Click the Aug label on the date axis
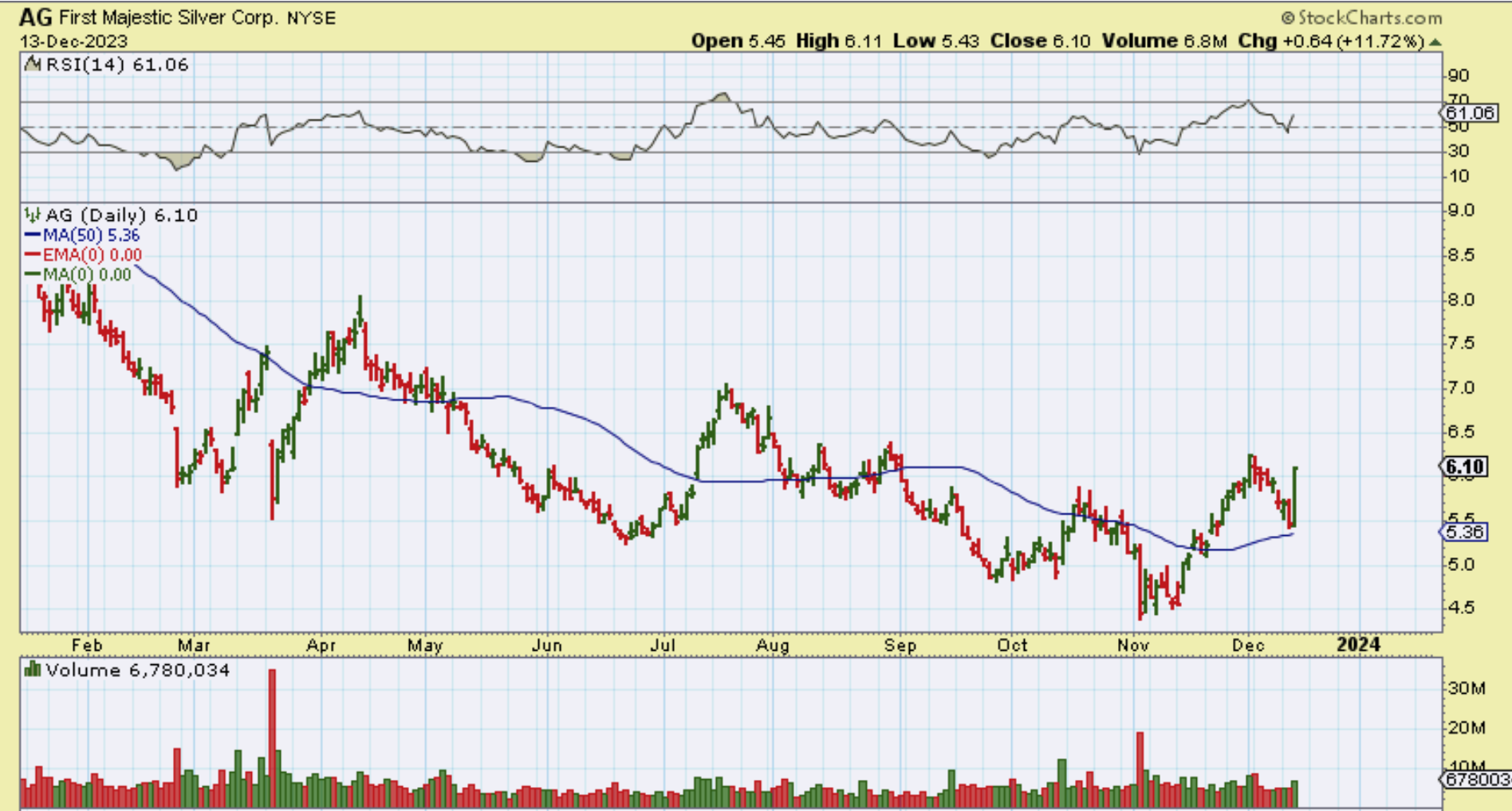The image size is (1512, 811). tap(773, 645)
